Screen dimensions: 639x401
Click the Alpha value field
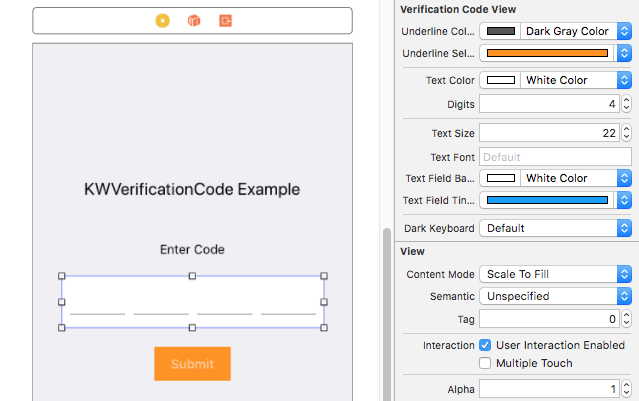pos(549,389)
